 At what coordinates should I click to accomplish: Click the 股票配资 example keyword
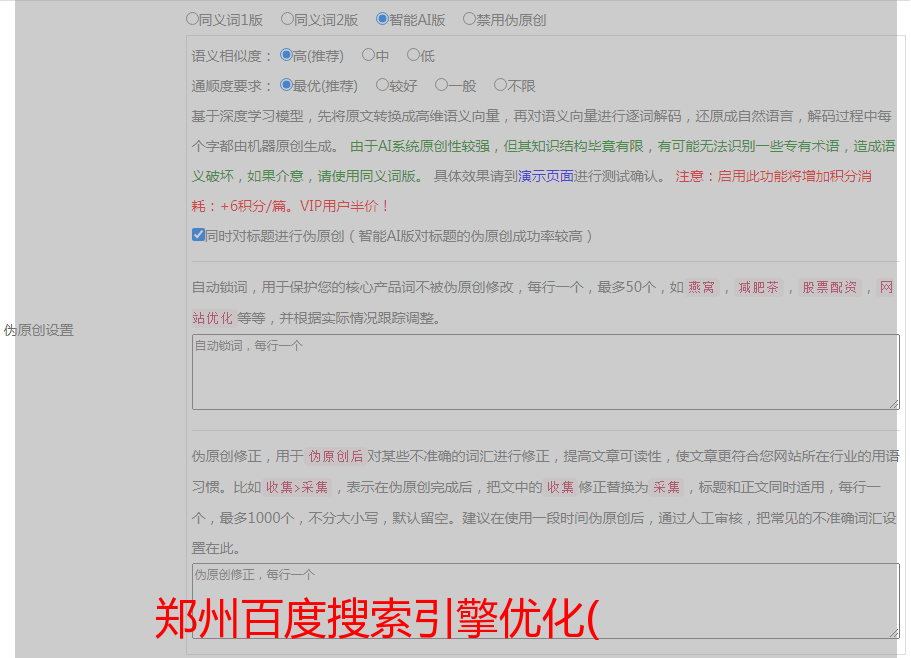(x=830, y=287)
